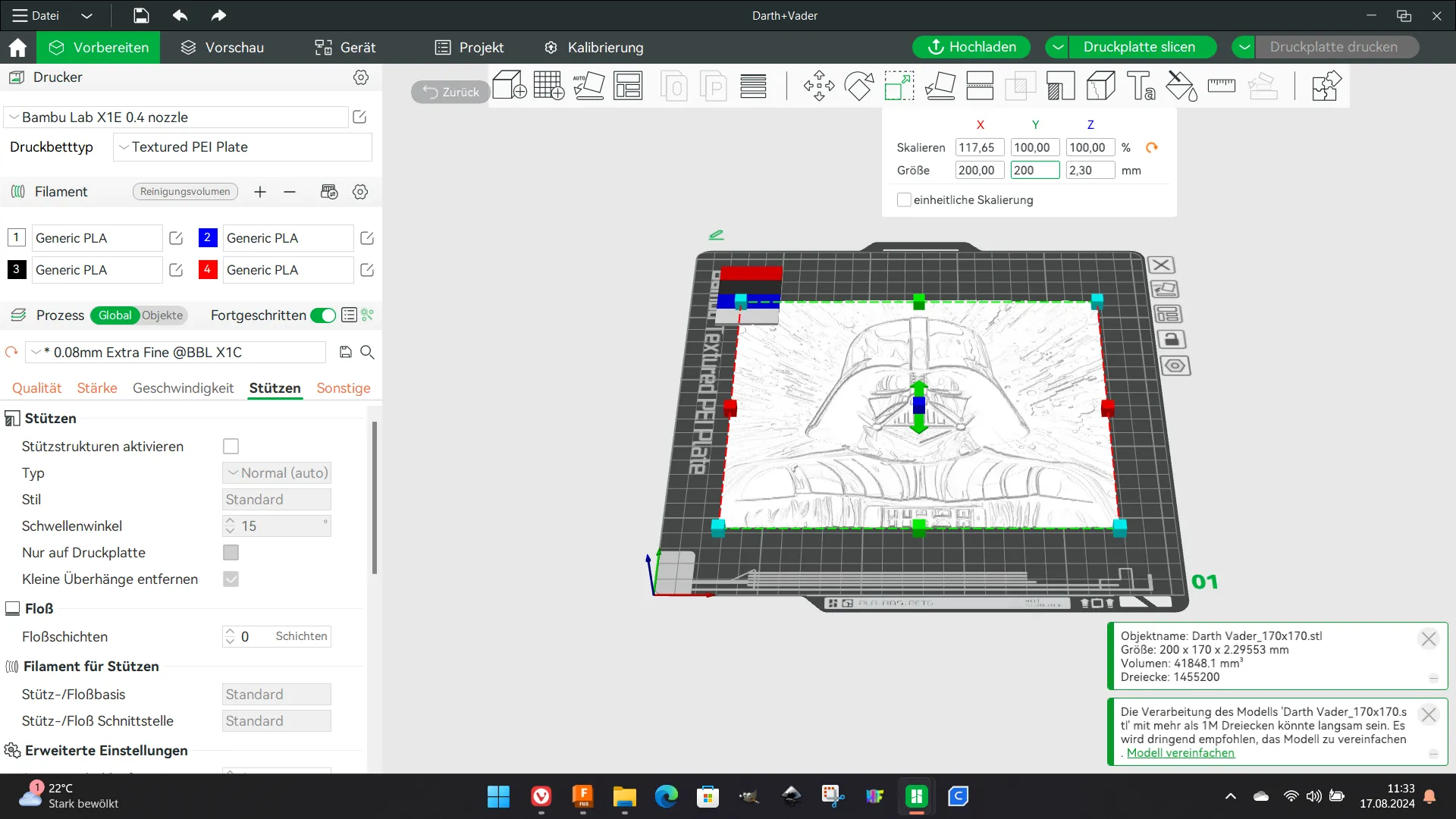Search process settings with magnifier icon
Image resolution: width=1456 pixels, height=819 pixels.
point(367,352)
